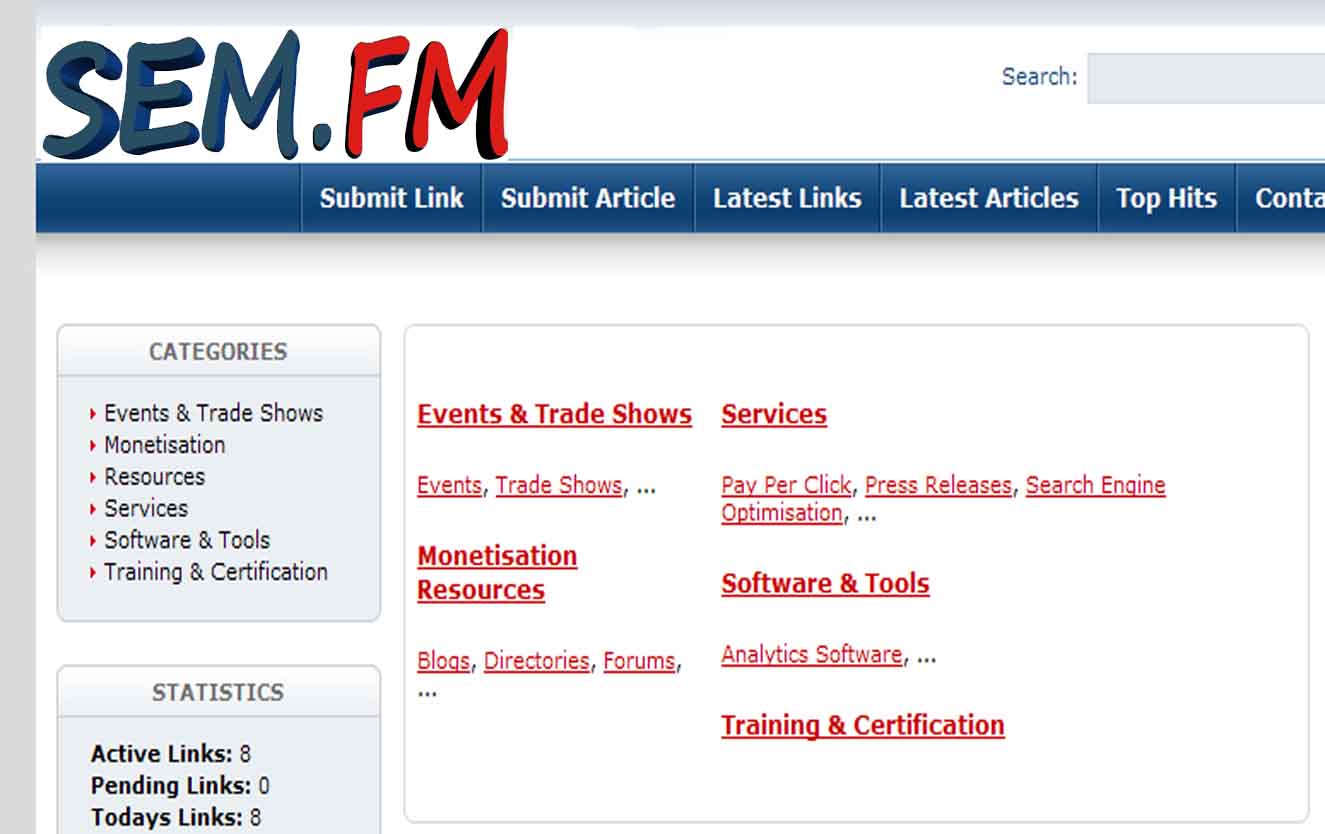The height and width of the screenshot is (834, 1325).
Task: Open the Events & Trade Shows main heading
Action: [x=554, y=414]
